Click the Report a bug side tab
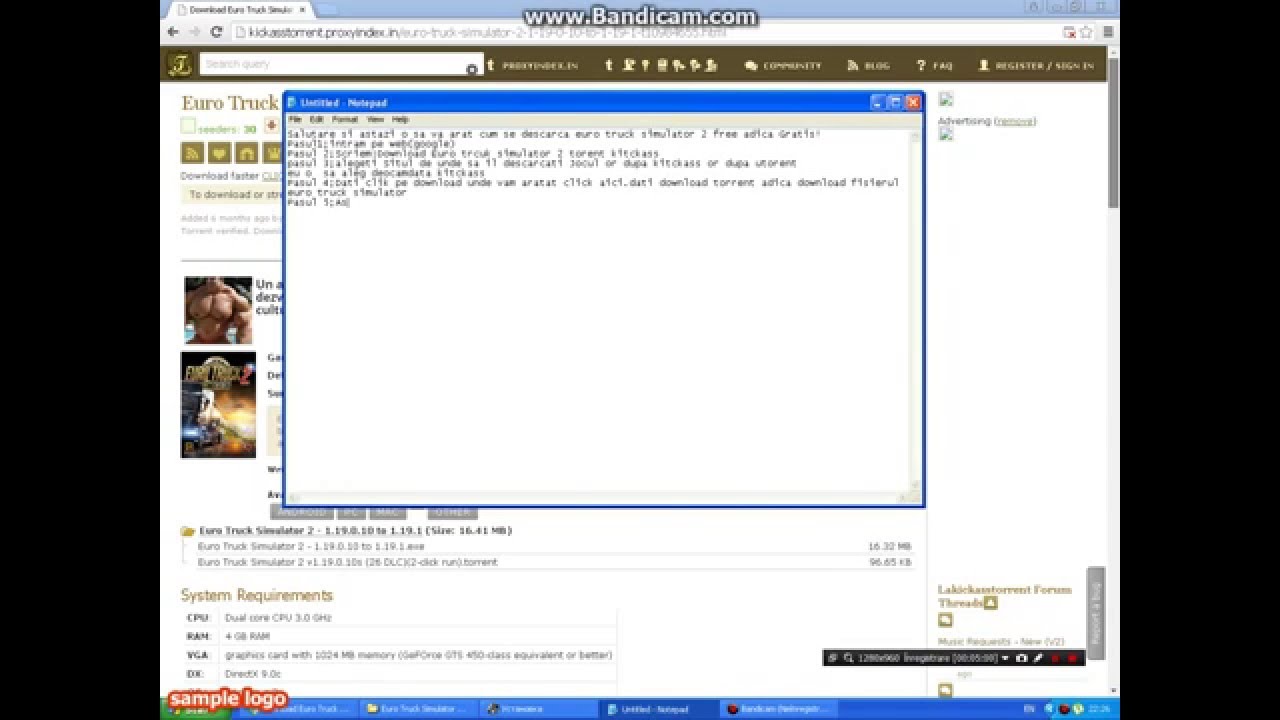 (x=1096, y=612)
